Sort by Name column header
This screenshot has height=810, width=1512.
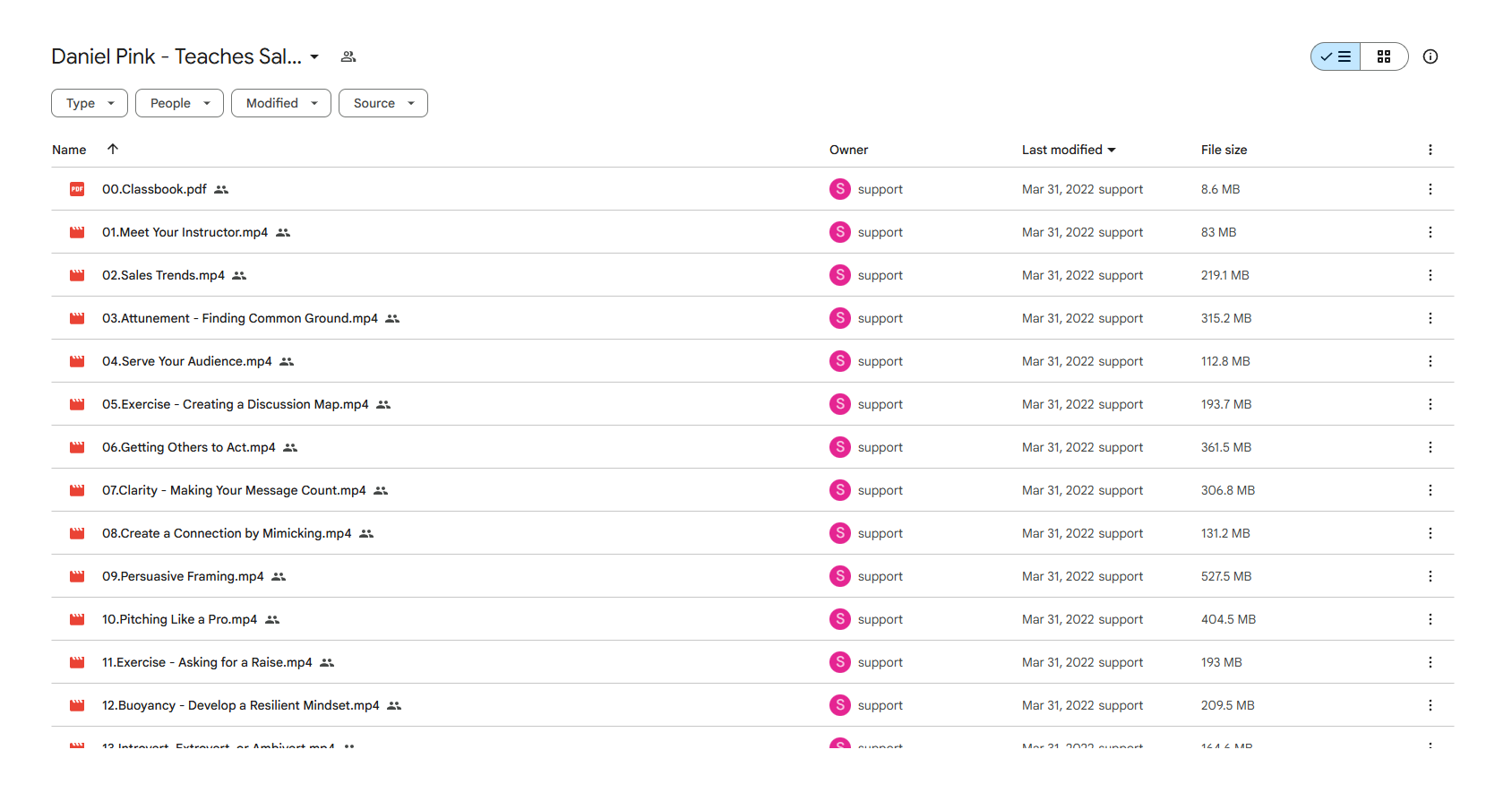pyautogui.click(x=69, y=150)
